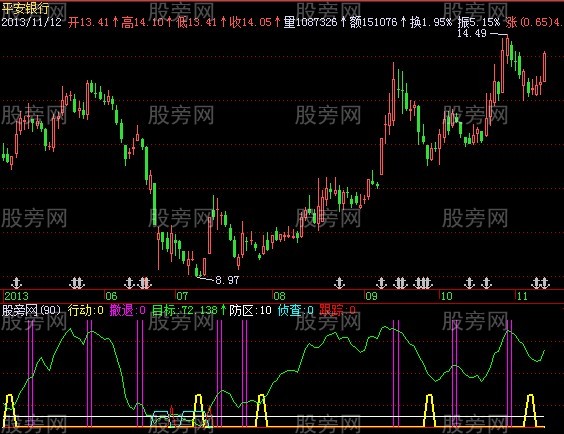Jump to the 10 month label on the timeline
564x434 pixels.
[446, 296]
